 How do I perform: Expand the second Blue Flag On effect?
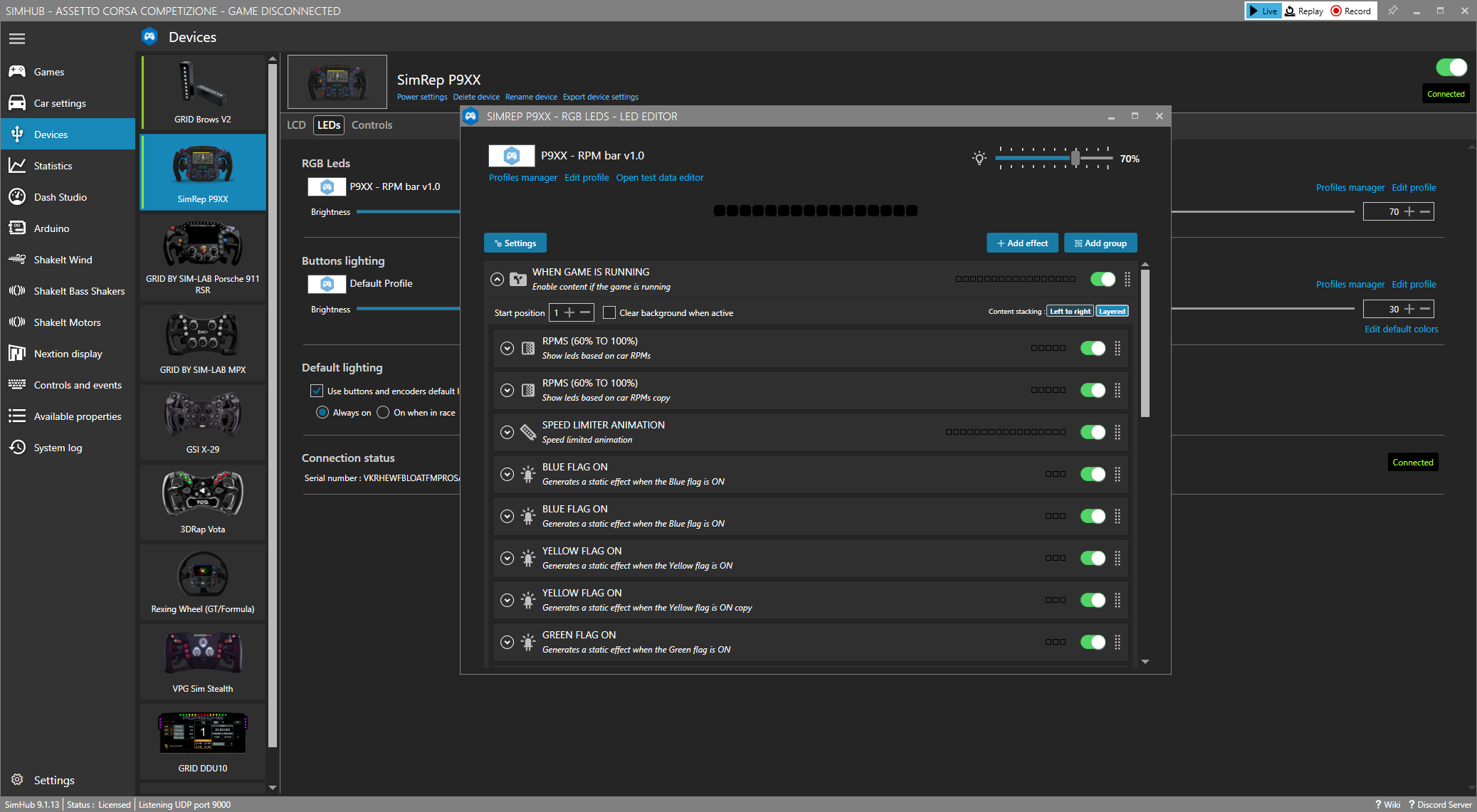pos(507,516)
